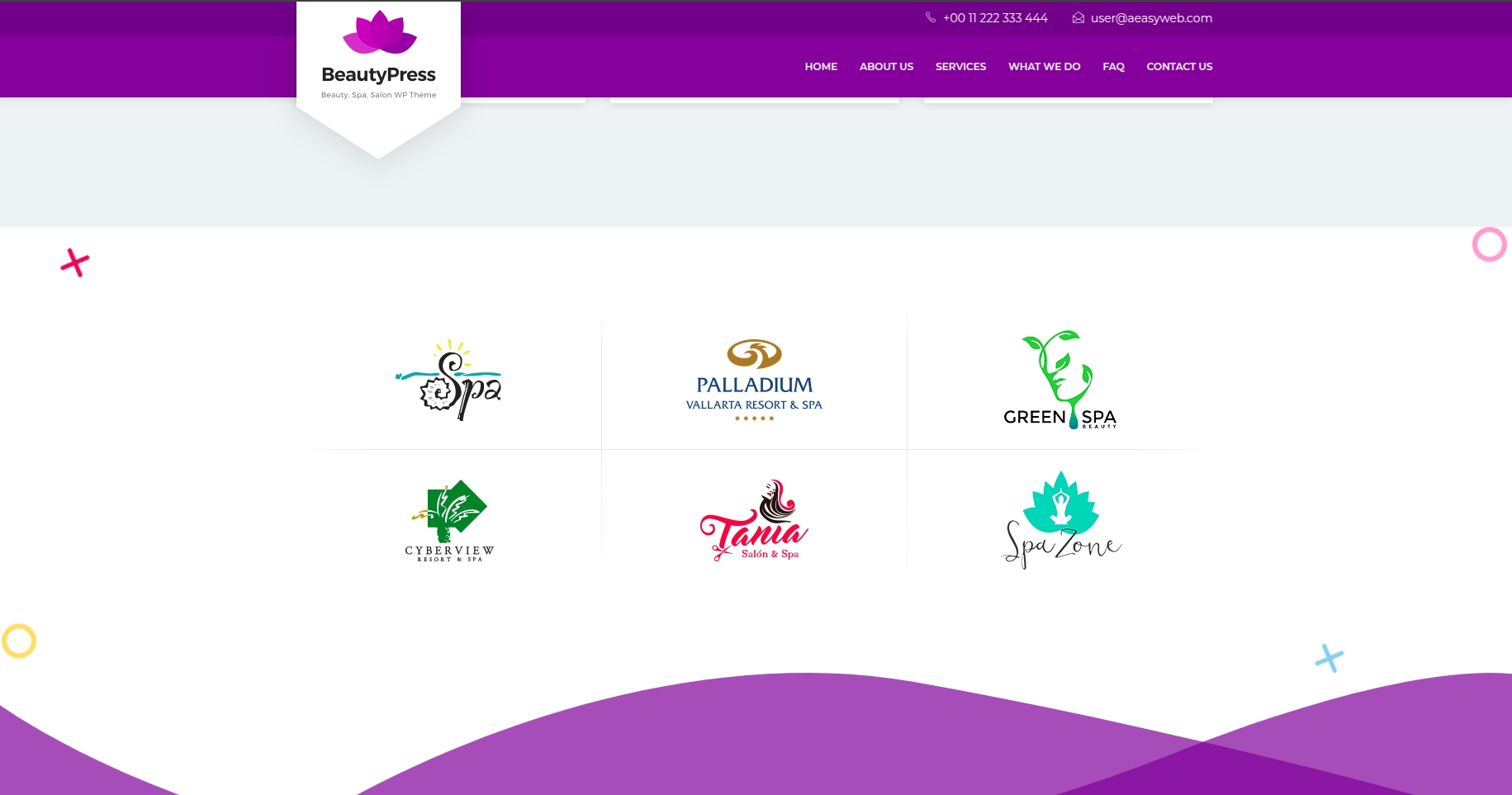Click the BeautyPress site title text
The width and height of the screenshot is (1512, 795).
click(x=378, y=75)
